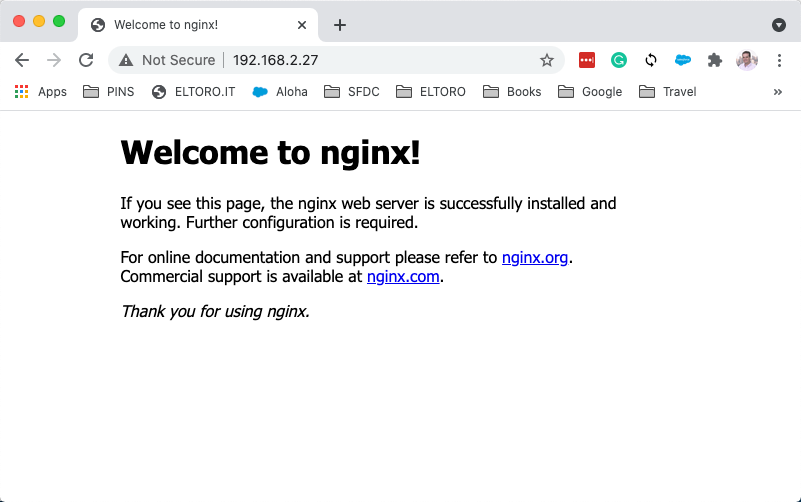Image resolution: width=801 pixels, height=502 pixels.
Task: Click the circular arrows sync extension icon
Action: pyautogui.click(x=651, y=60)
